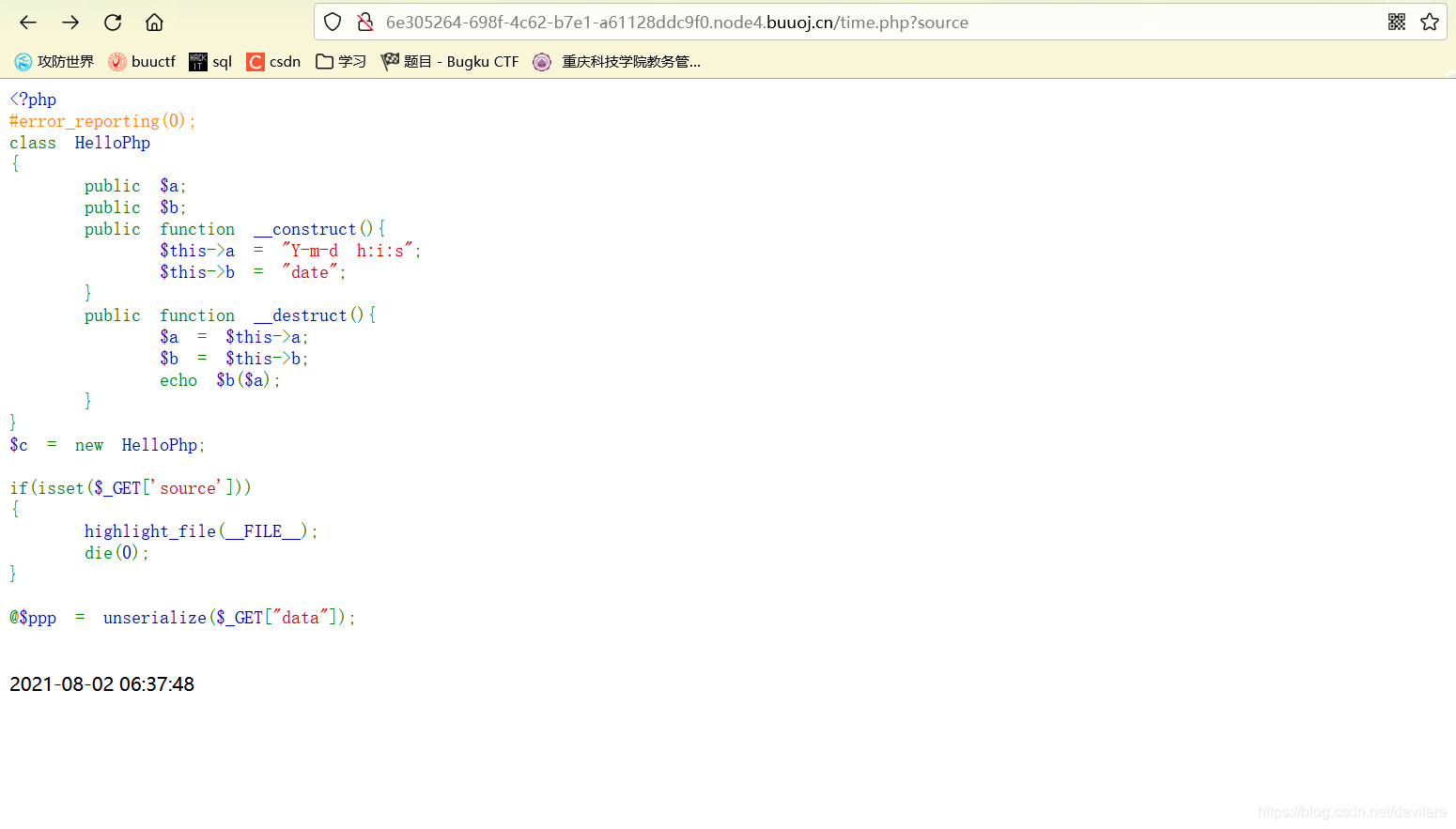Image resolution: width=1456 pixels, height=829 pixels.
Task: Go back to the previous page
Action: point(28,23)
